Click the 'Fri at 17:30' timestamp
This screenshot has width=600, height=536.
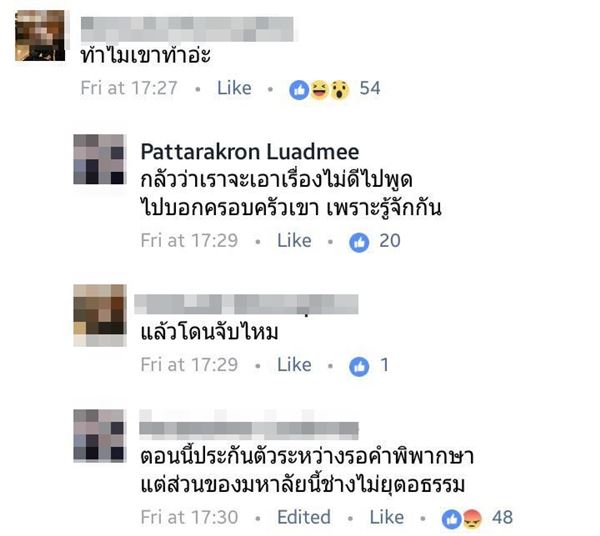coord(189,518)
